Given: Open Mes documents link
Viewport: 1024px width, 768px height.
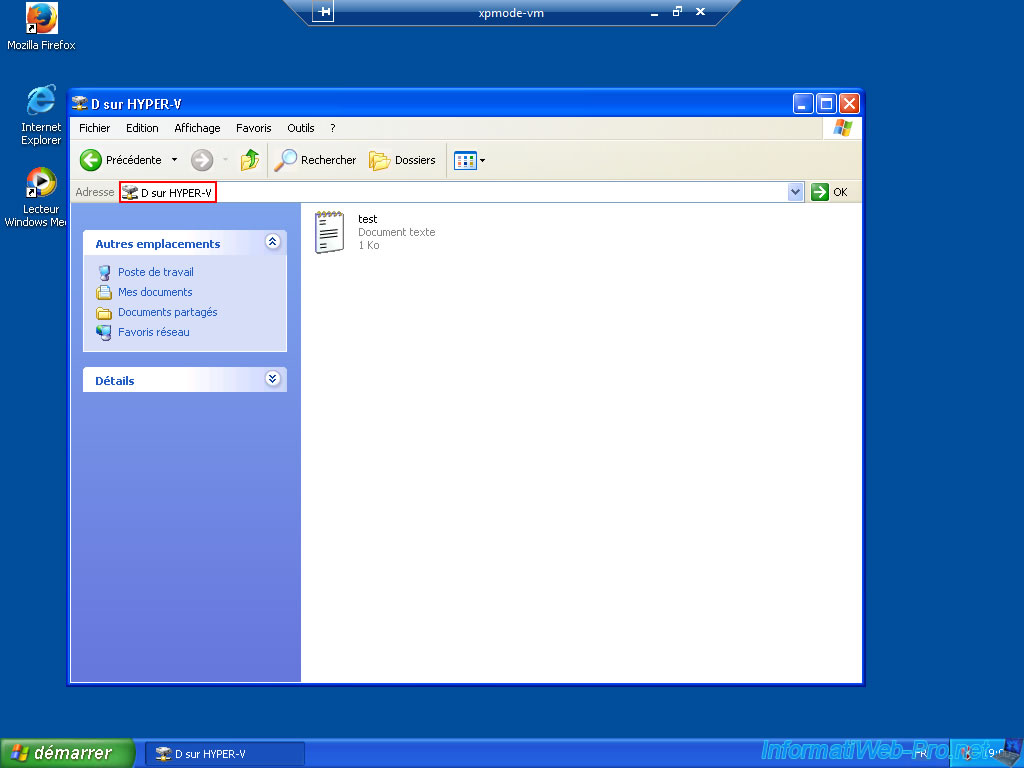Looking at the screenshot, I should 155,292.
